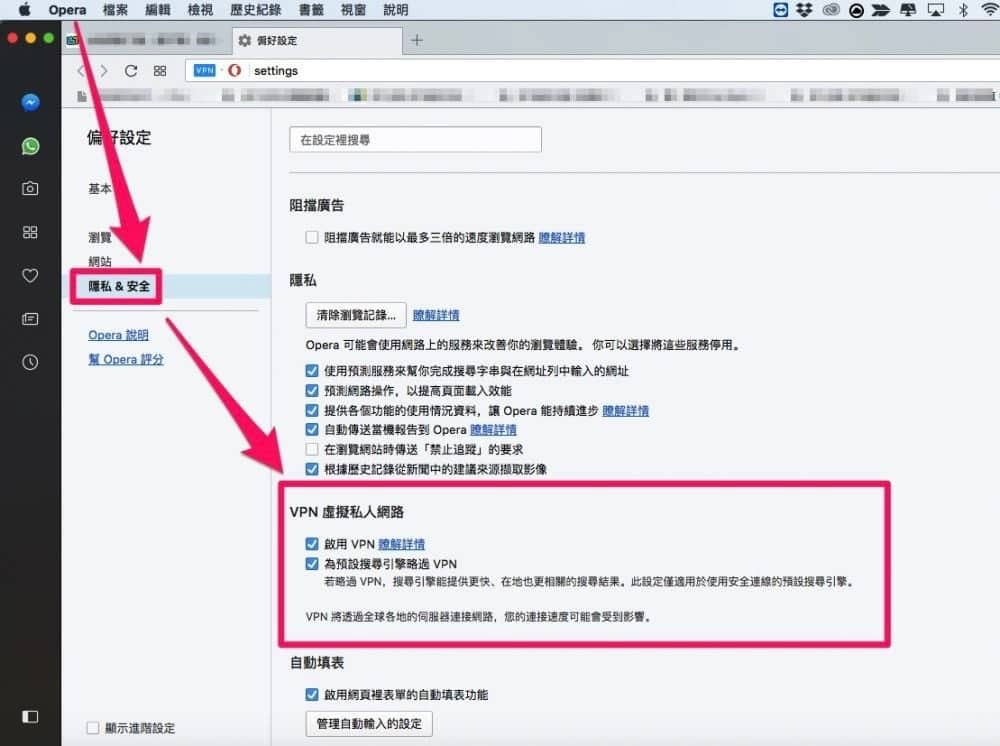Click the Dropbox menu bar icon

tap(804, 10)
